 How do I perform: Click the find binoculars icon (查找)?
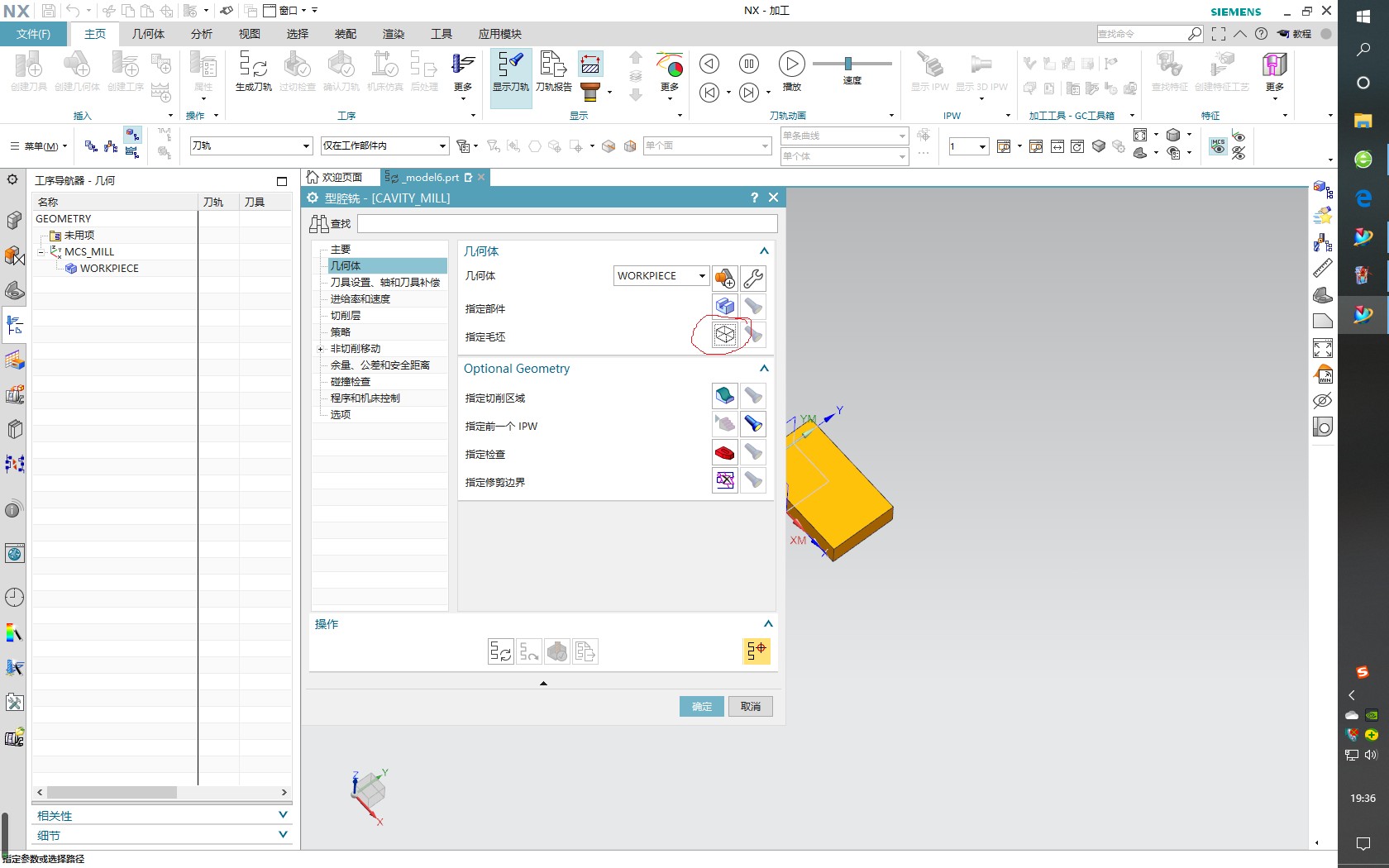point(319,223)
